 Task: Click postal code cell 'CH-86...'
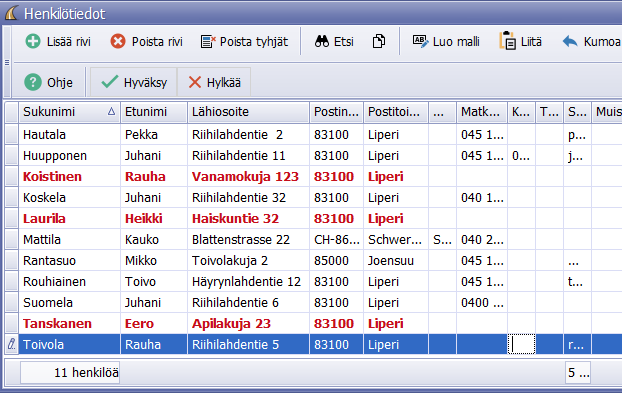[x=336, y=240]
